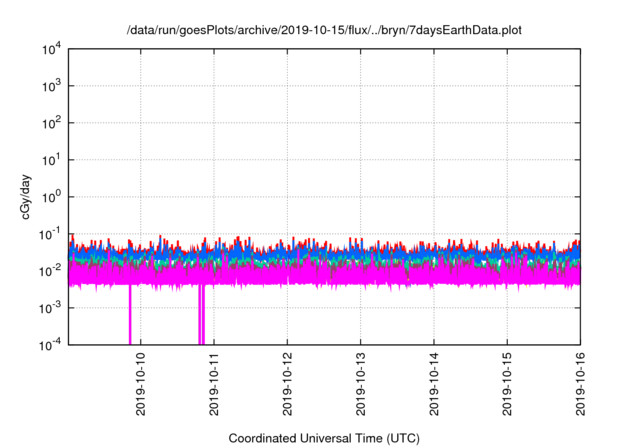This screenshot has height=448, width=640.
Task: Click the 10^1 y-axis tick label
Action: point(51,160)
